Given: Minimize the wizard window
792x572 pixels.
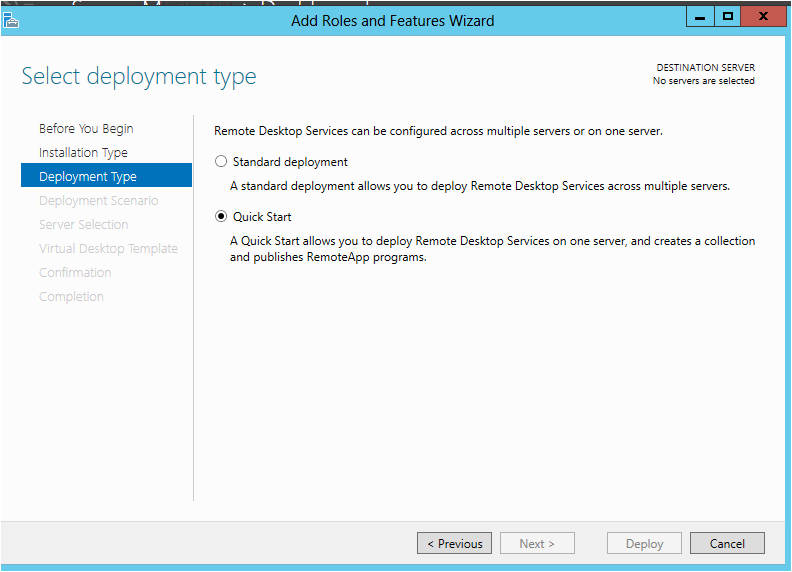Looking at the screenshot, I should pos(700,16).
